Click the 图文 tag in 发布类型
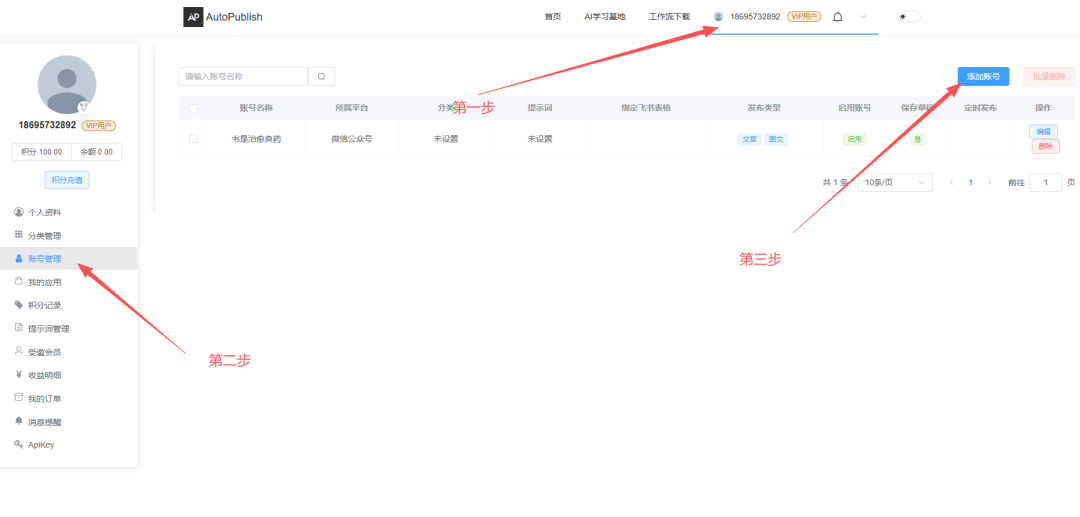The height and width of the screenshot is (517, 1080). click(x=776, y=139)
